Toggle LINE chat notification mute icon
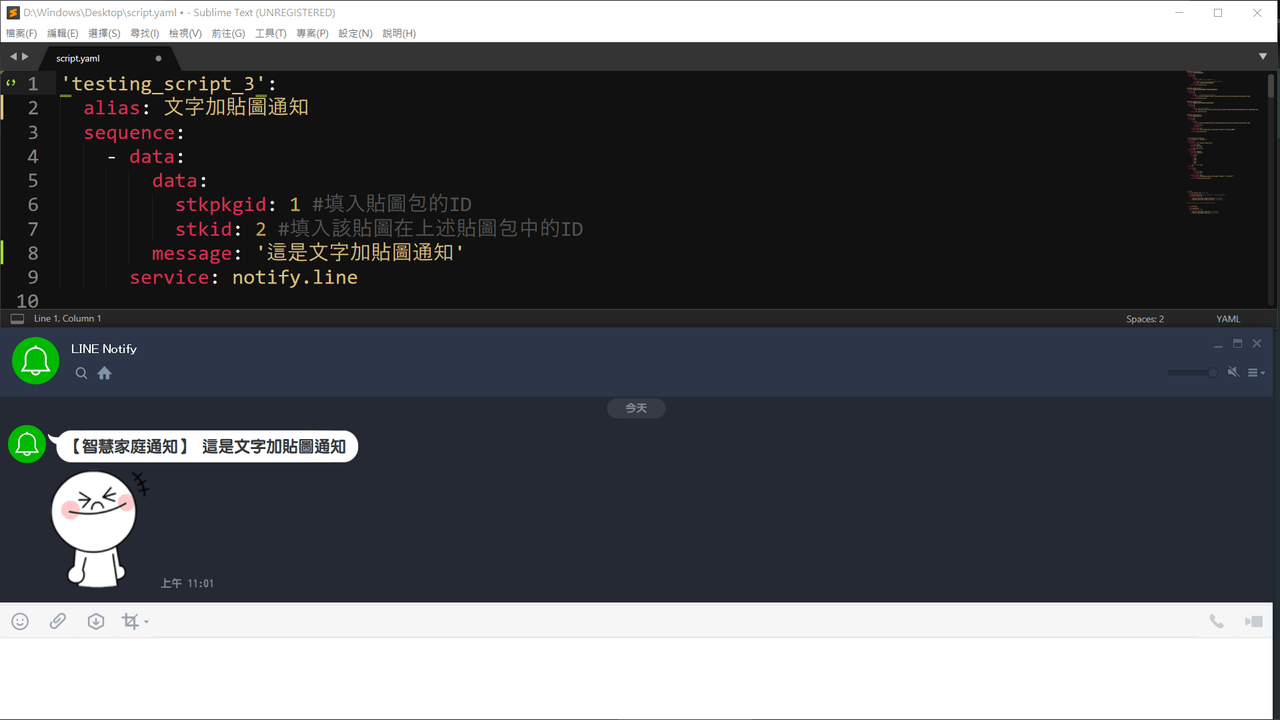This screenshot has width=1280, height=720. (x=1234, y=372)
